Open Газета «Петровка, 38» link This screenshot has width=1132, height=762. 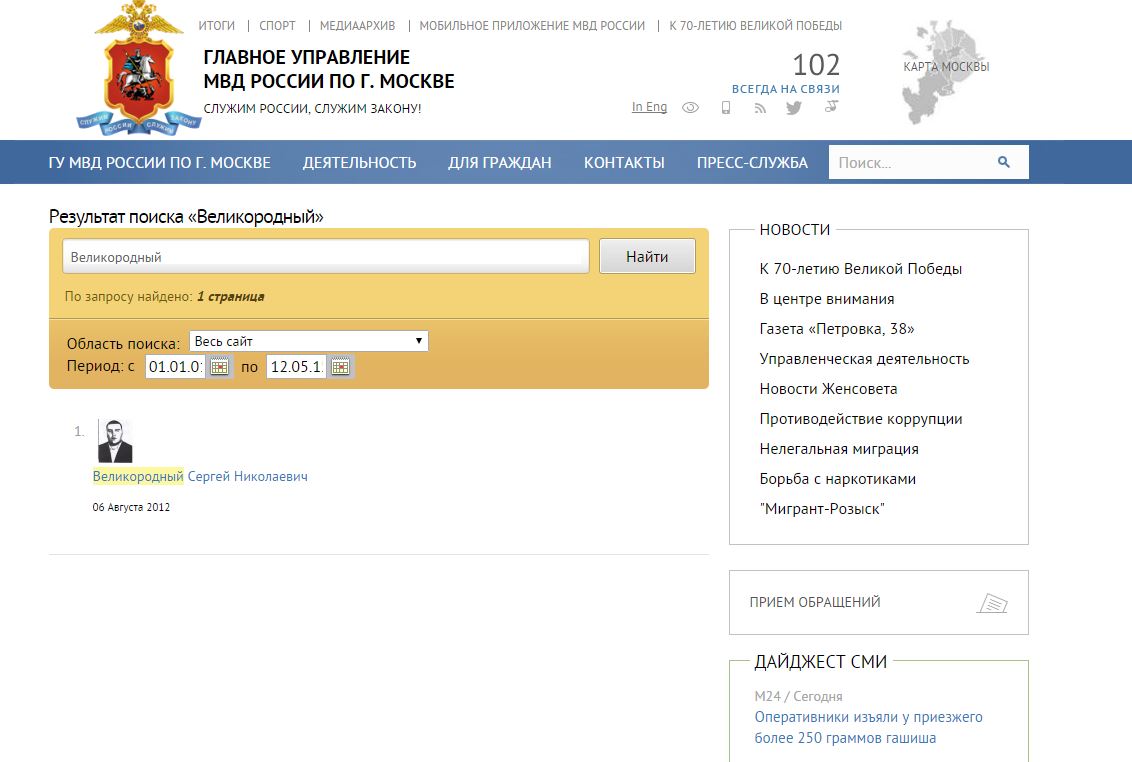[837, 329]
